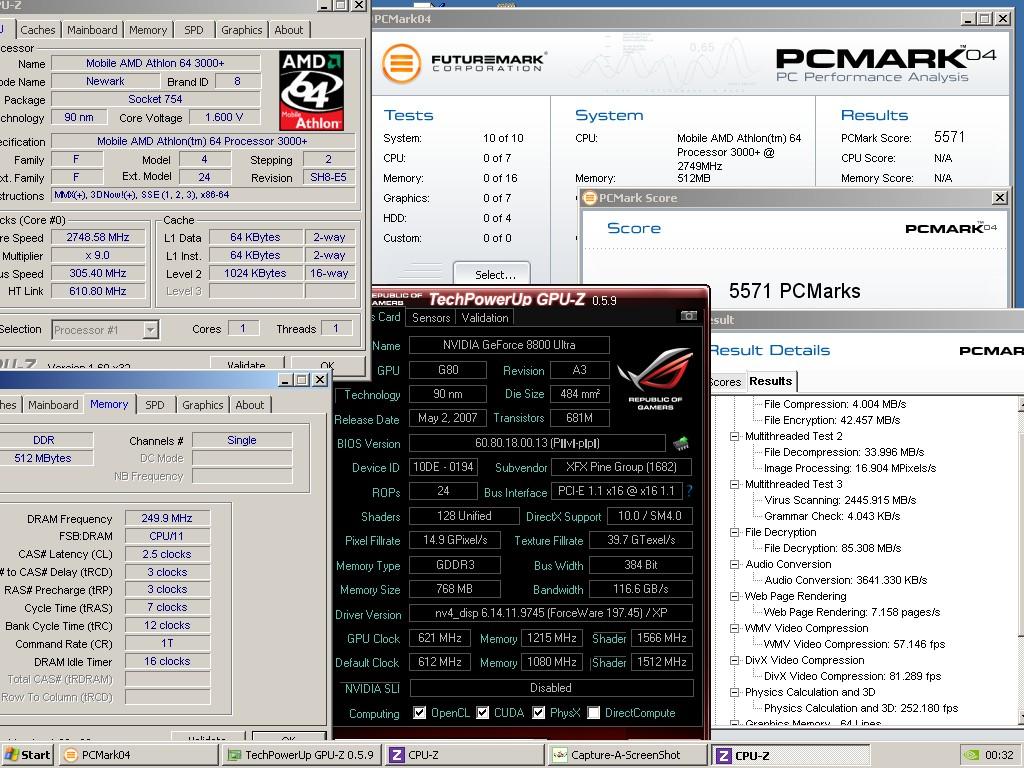This screenshot has height=768, width=1024.
Task: Click the GPU Clock 621 MHz field
Action: pos(440,638)
